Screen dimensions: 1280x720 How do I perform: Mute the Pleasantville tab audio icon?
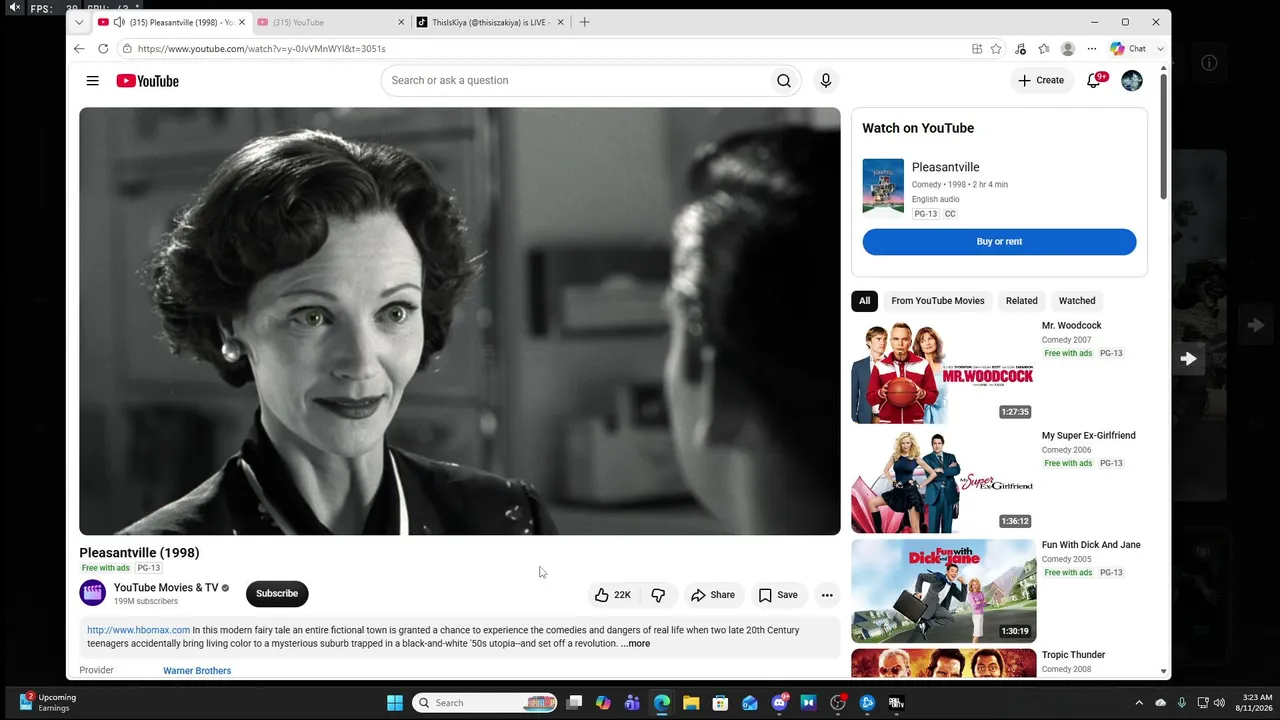coord(119,22)
